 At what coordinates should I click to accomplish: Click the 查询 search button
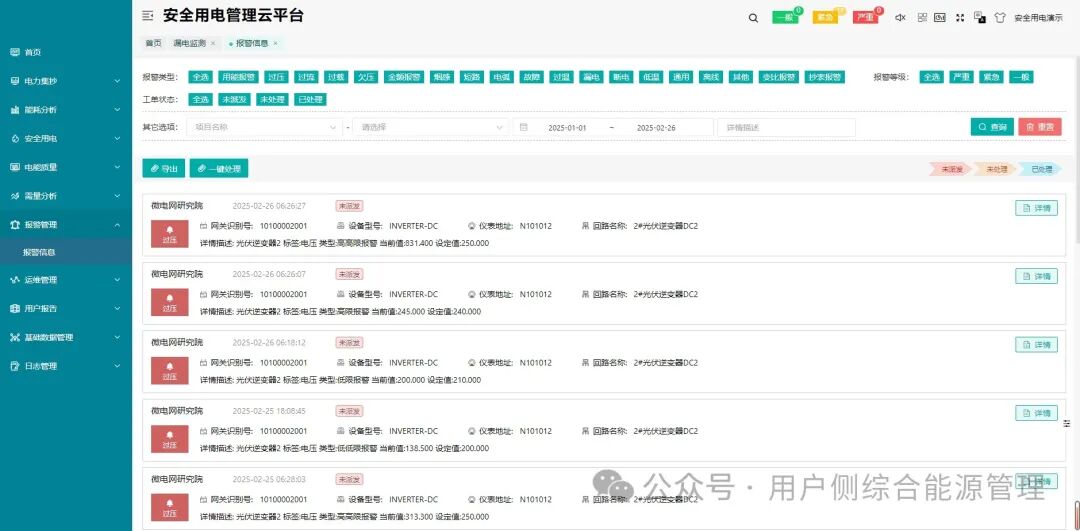click(x=992, y=127)
